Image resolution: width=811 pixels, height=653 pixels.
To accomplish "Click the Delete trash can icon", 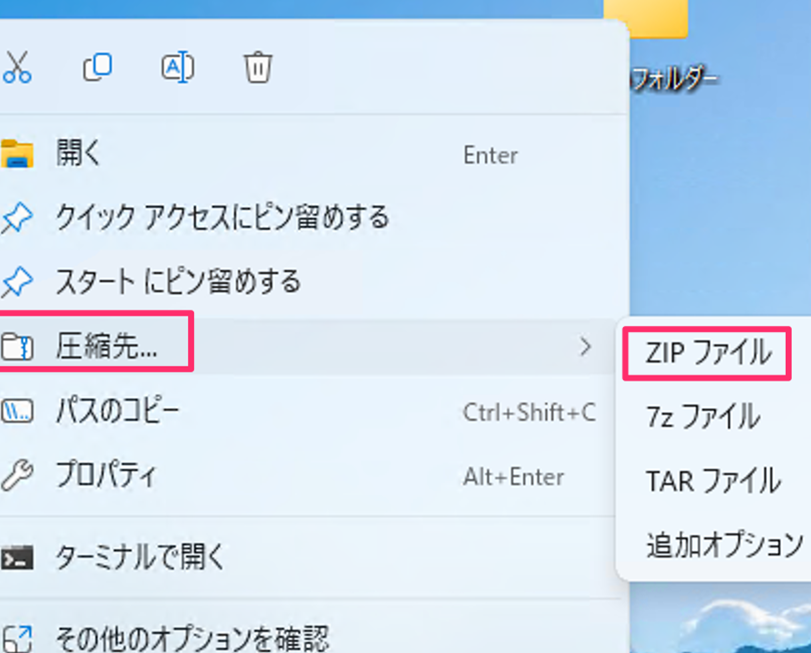I will coord(258,67).
